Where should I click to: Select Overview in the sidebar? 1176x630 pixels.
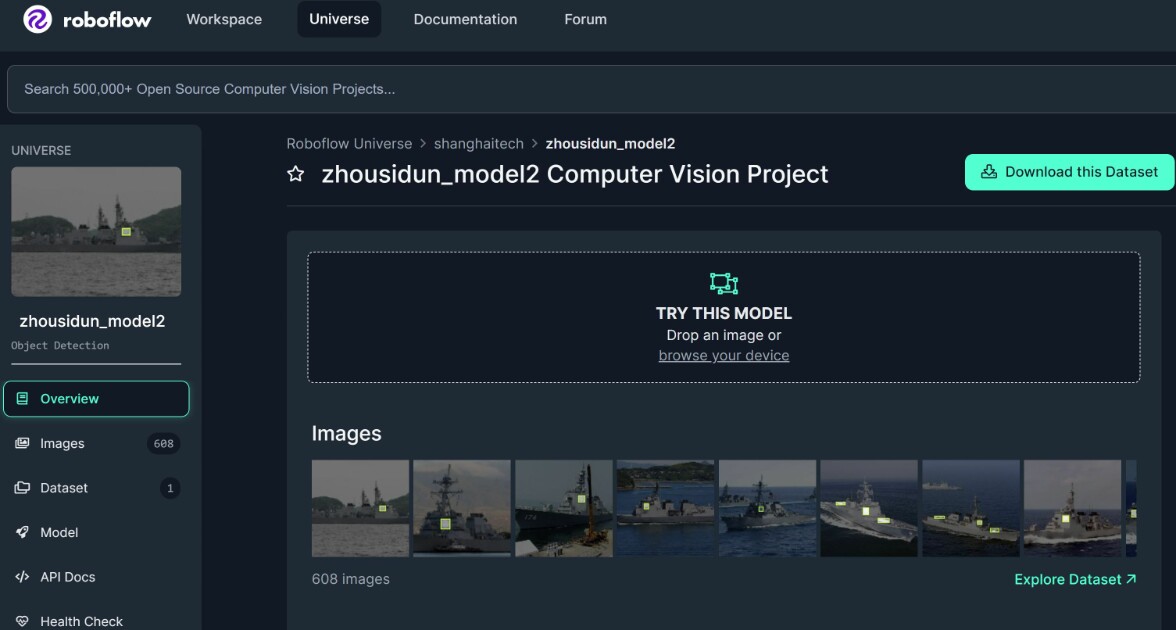tap(96, 398)
